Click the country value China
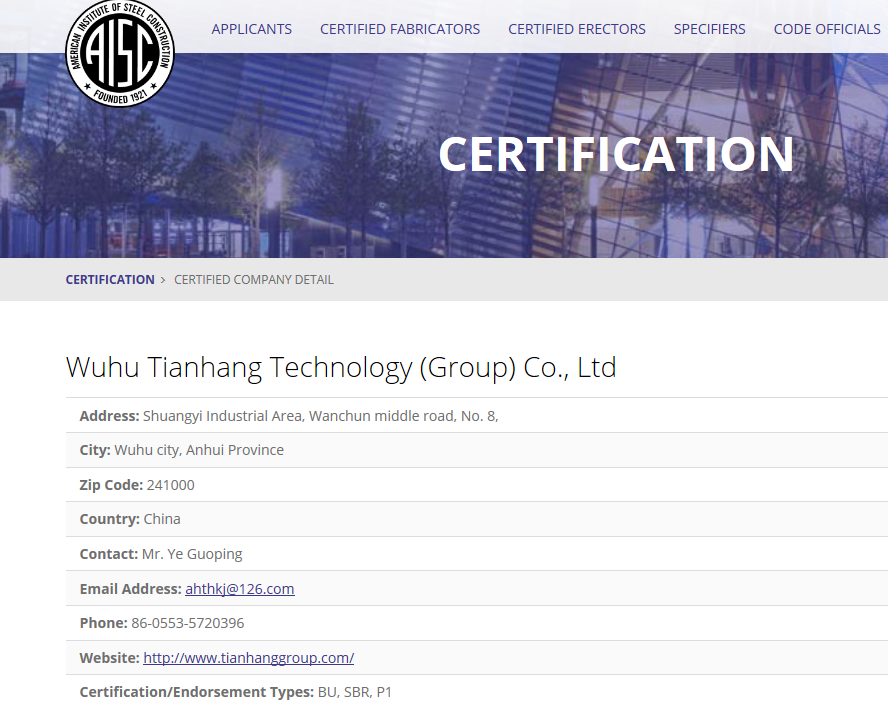The width and height of the screenshot is (888, 703). click(x=162, y=519)
